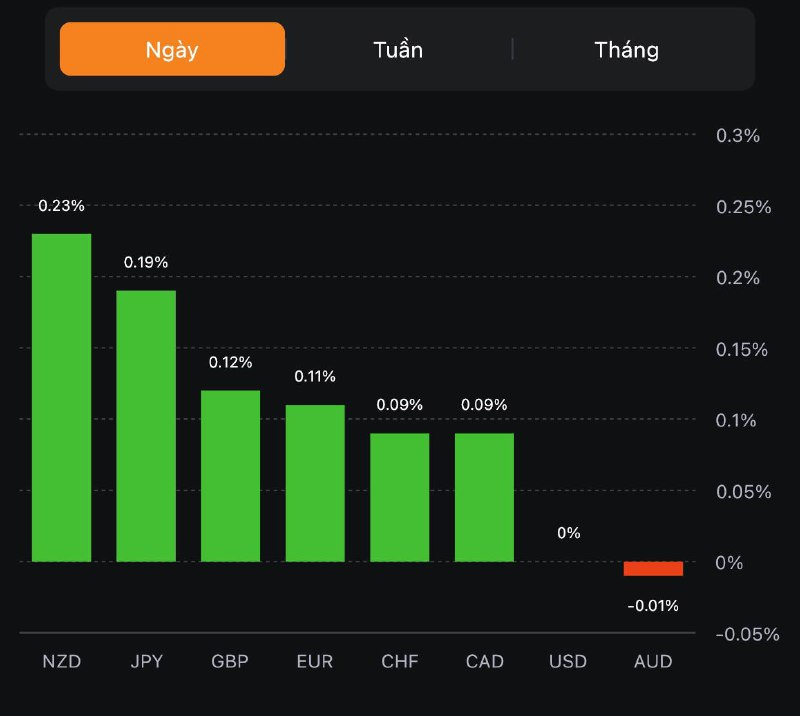Click the USD currency label
This screenshot has height=716, width=800.
(x=568, y=662)
